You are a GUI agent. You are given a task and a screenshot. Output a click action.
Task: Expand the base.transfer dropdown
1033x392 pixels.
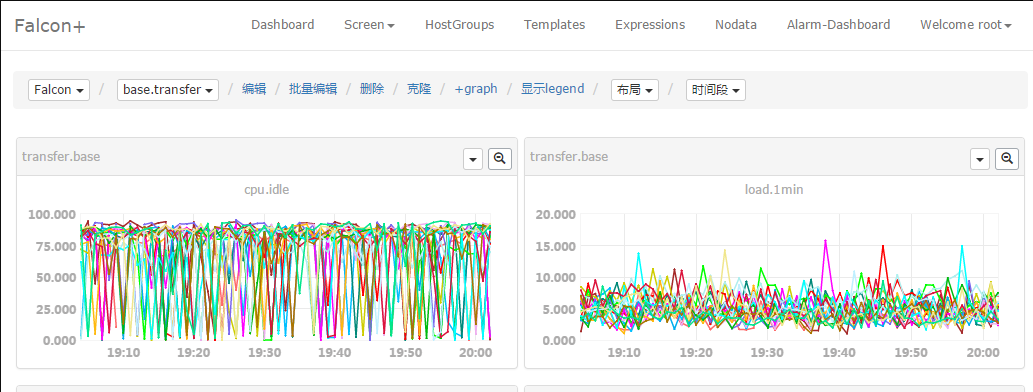[x=168, y=90]
